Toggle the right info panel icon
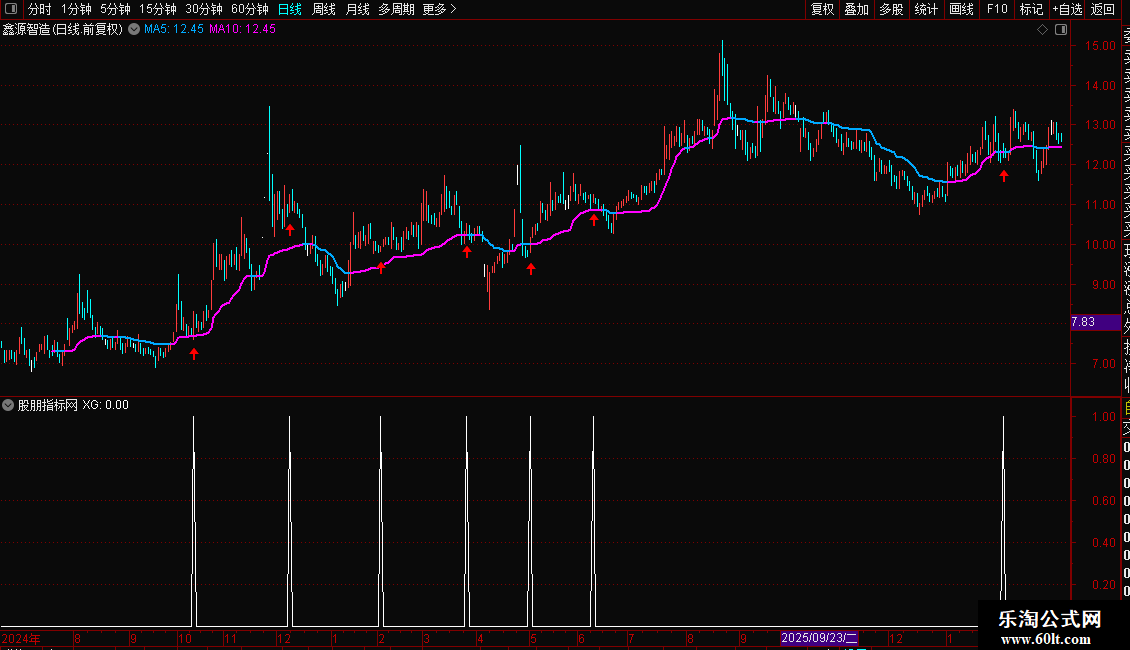1130x650 pixels. tap(1061, 30)
